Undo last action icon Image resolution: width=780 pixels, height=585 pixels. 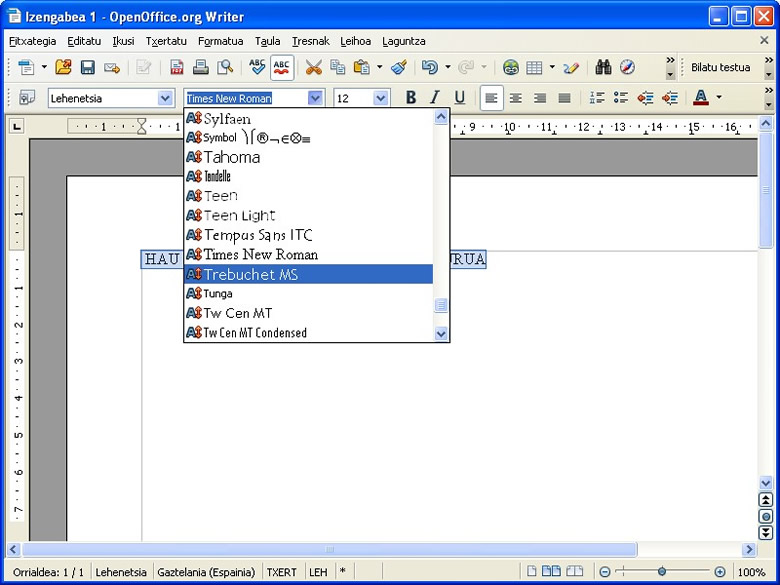click(x=430, y=67)
